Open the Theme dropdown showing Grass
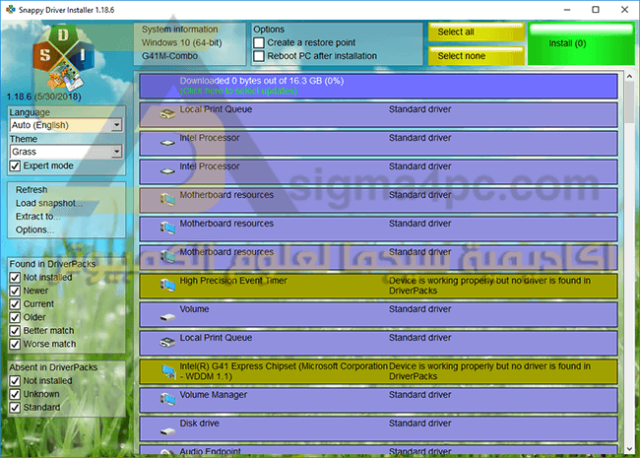Screen dimensions: 640x458 pos(66,152)
